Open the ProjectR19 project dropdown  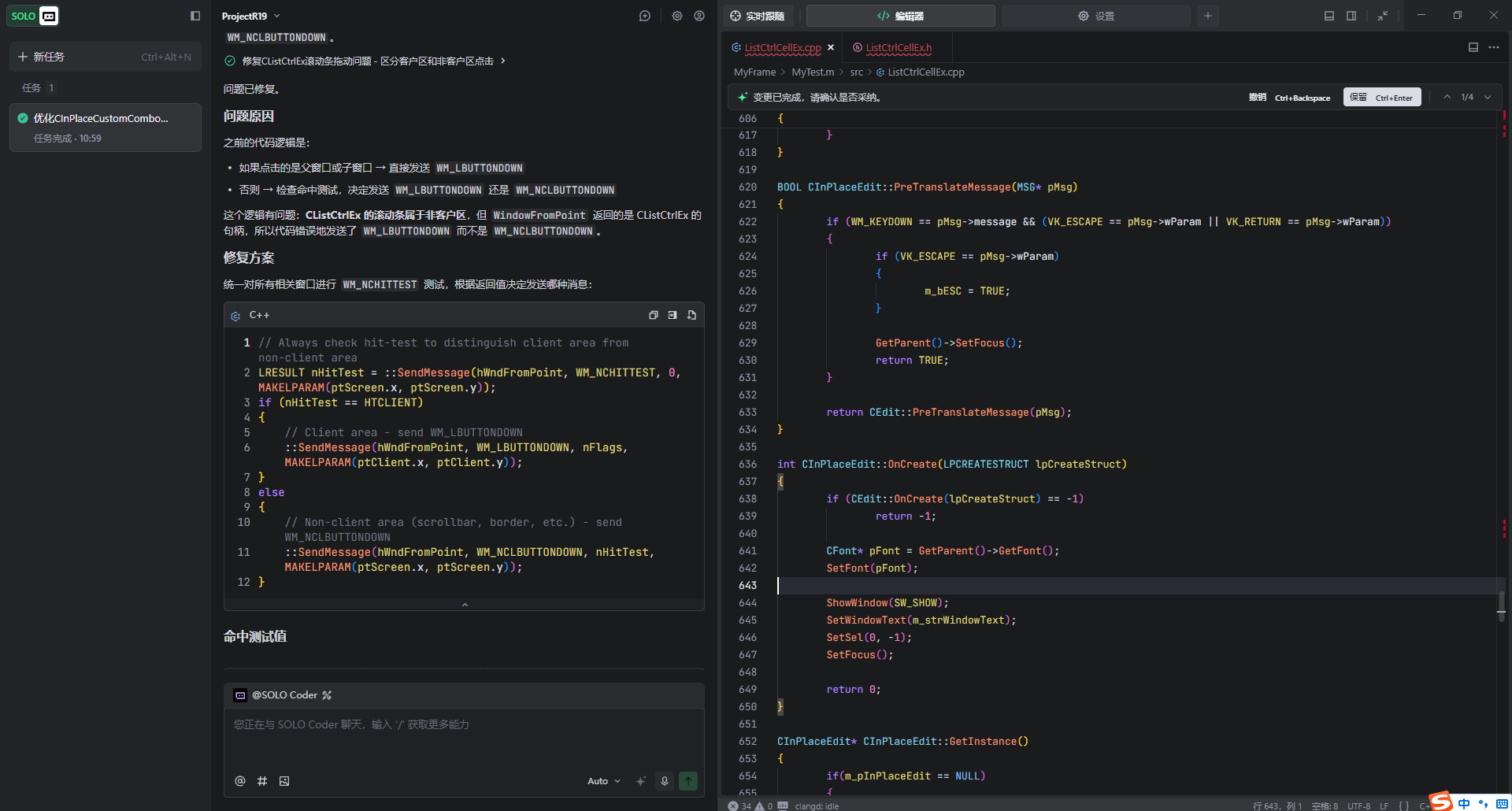point(250,16)
